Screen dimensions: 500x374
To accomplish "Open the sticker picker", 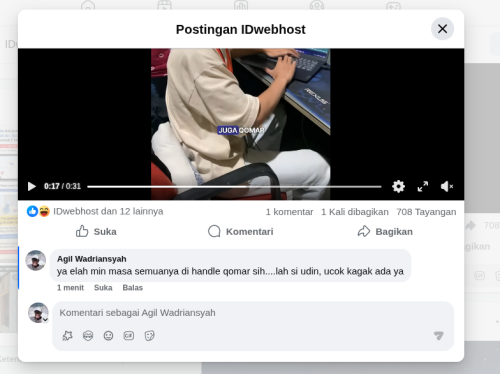I will 149,336.
